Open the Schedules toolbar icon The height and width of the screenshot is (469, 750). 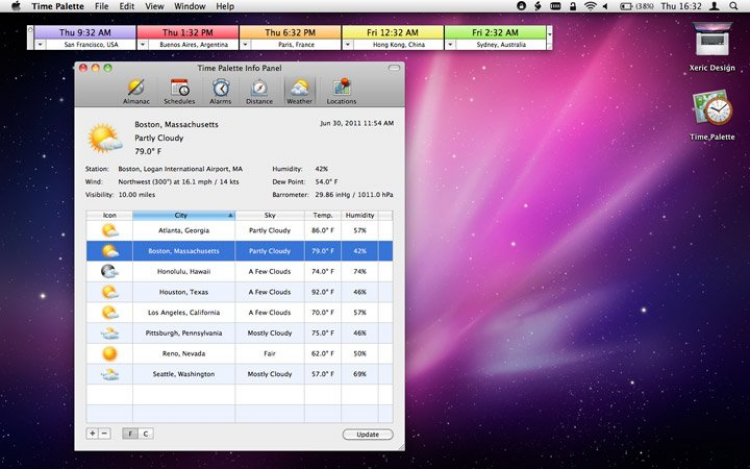pyautogui.click(x=179, y=90)
